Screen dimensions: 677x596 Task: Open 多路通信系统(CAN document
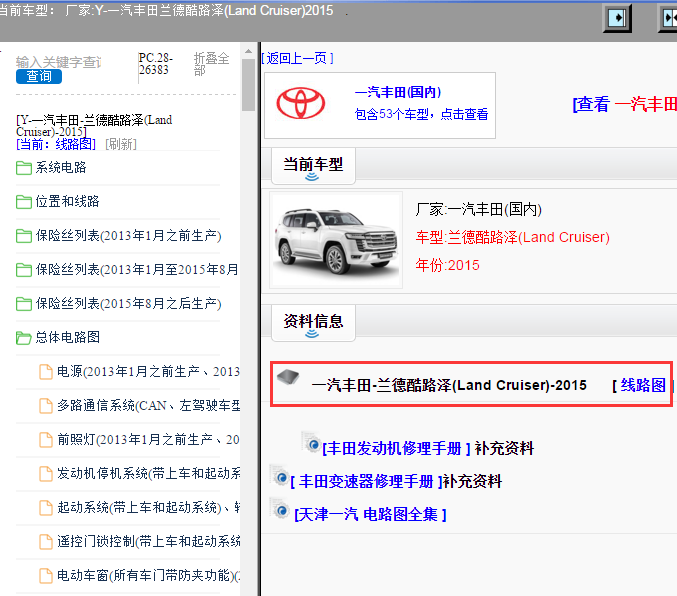click(x=149, y=406)
